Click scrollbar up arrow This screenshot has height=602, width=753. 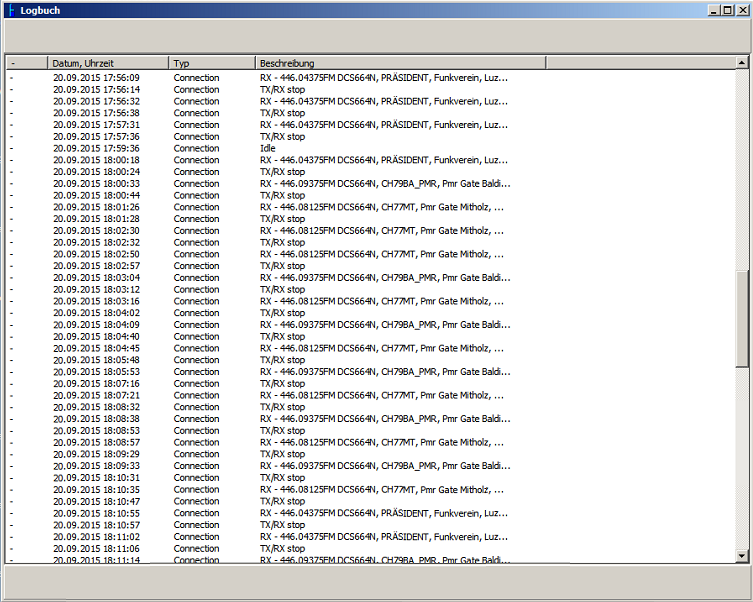click(x=742, y=62)
